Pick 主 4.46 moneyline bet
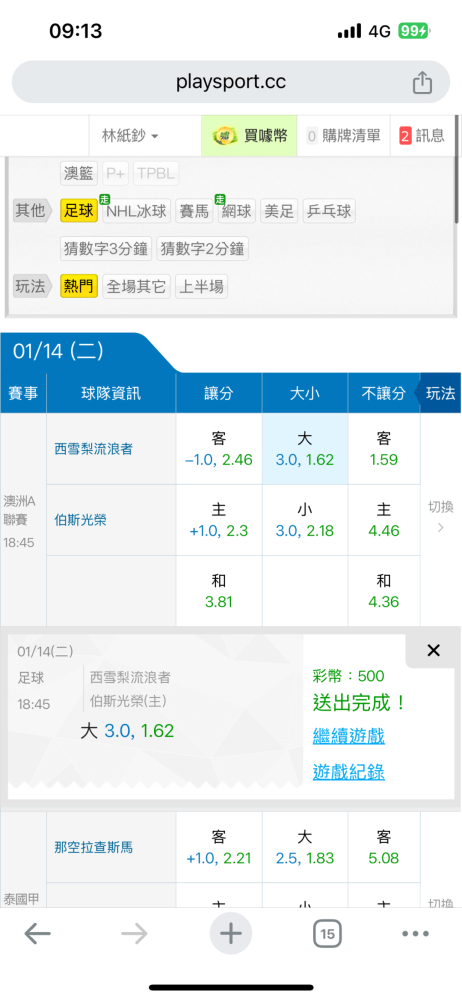The height and width of the screenshot is (1000, 462). coord(384,520)
